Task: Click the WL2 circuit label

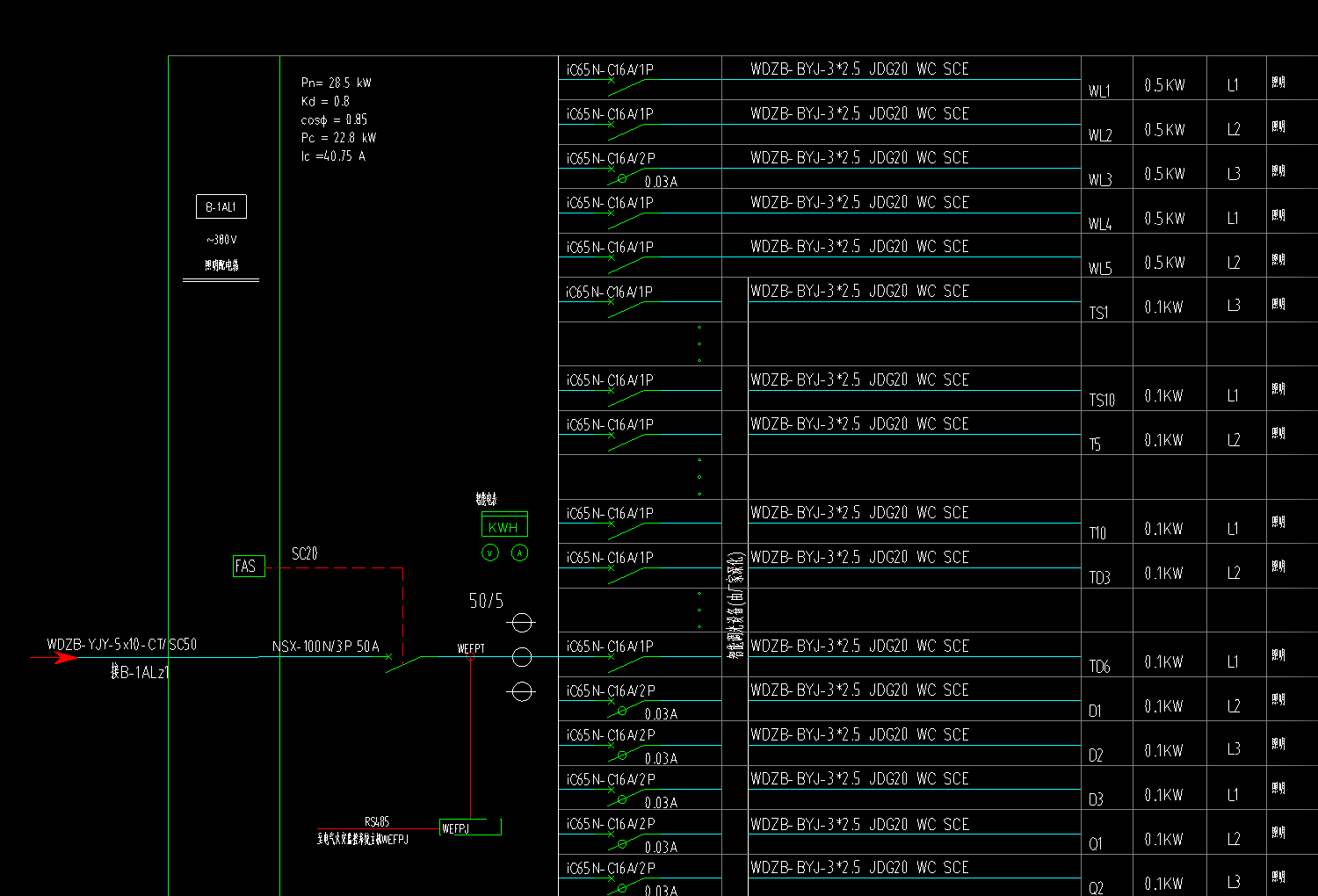Action: tap(1100, 135)
